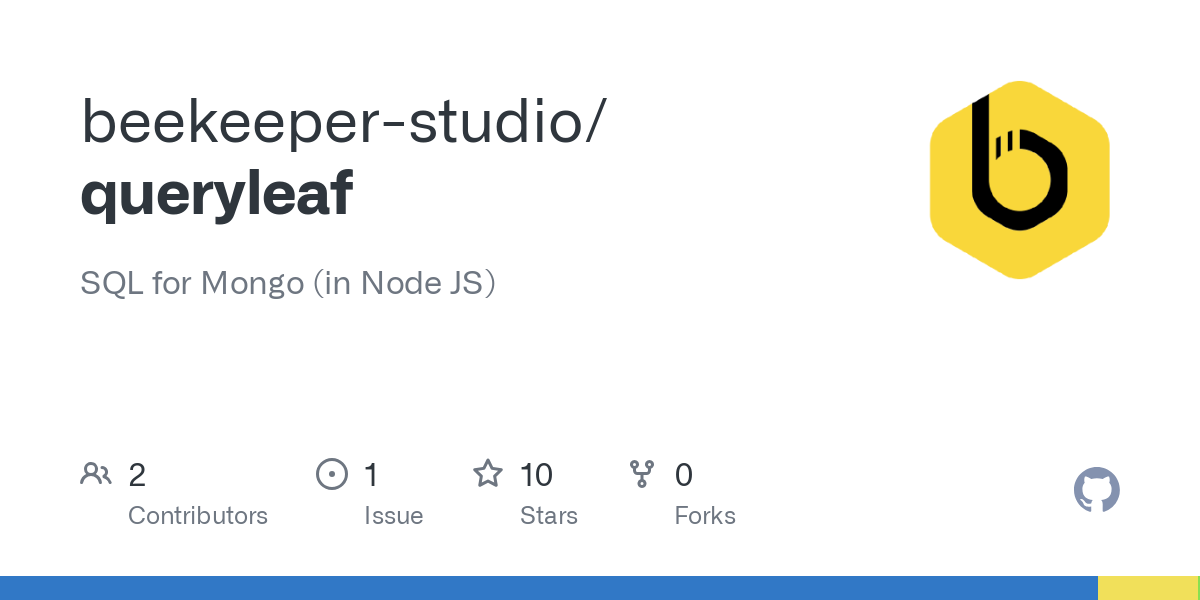Screen dimensions: 1200x600
Task: Click the star count number 10
Action: [x=537, y=474]
